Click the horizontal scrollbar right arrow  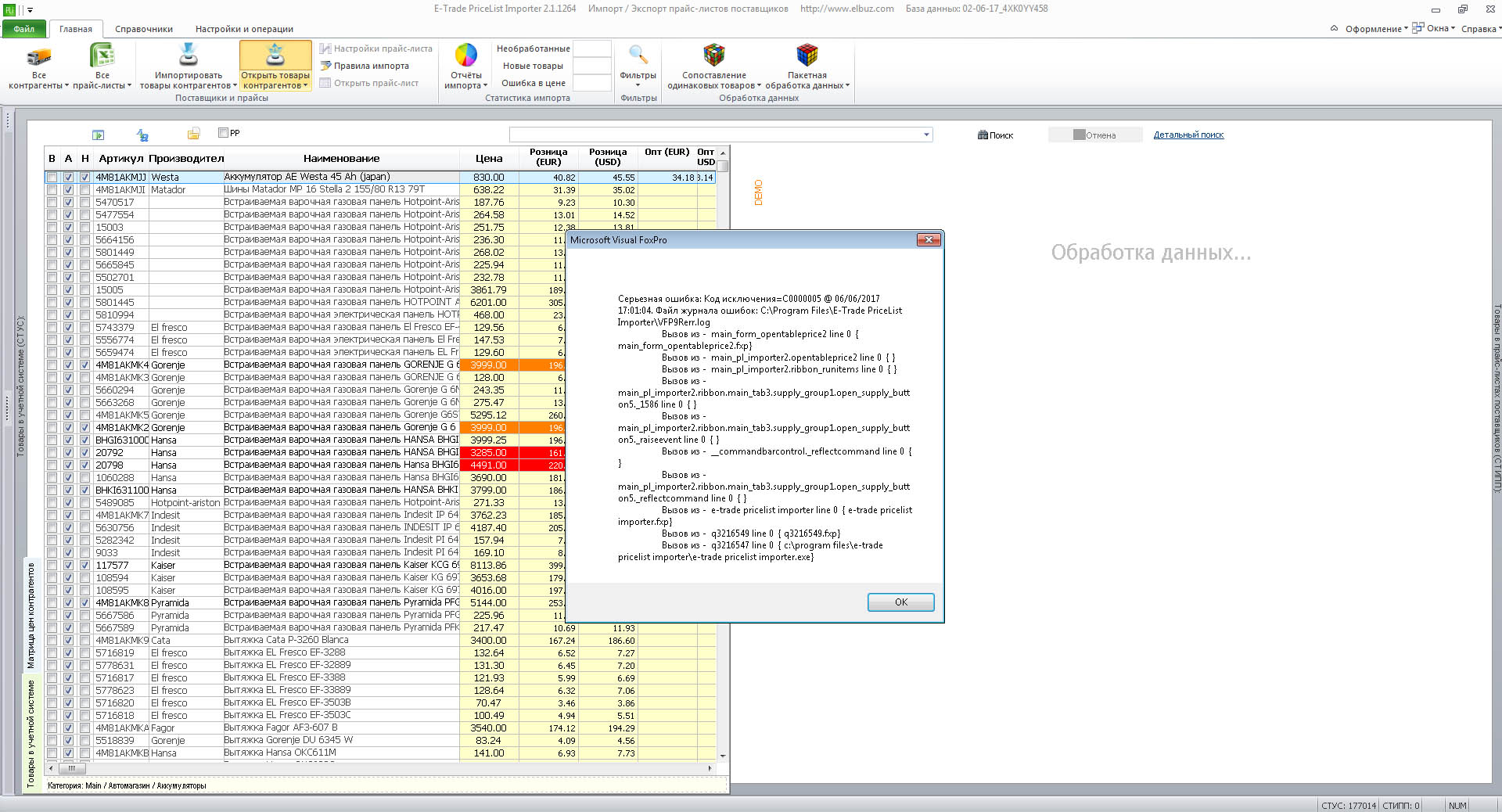[710, 768]
